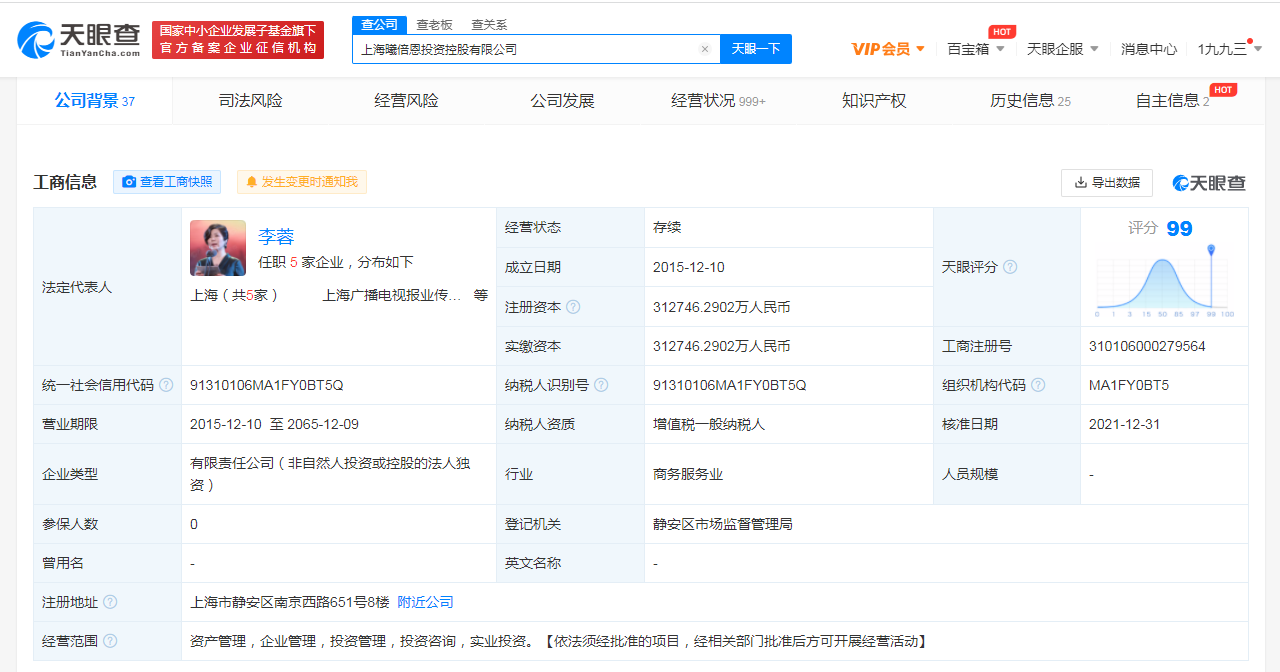Click the national SME fund certification banner
This screenshot has height=672, width=1280.
[x=238, y=40]
